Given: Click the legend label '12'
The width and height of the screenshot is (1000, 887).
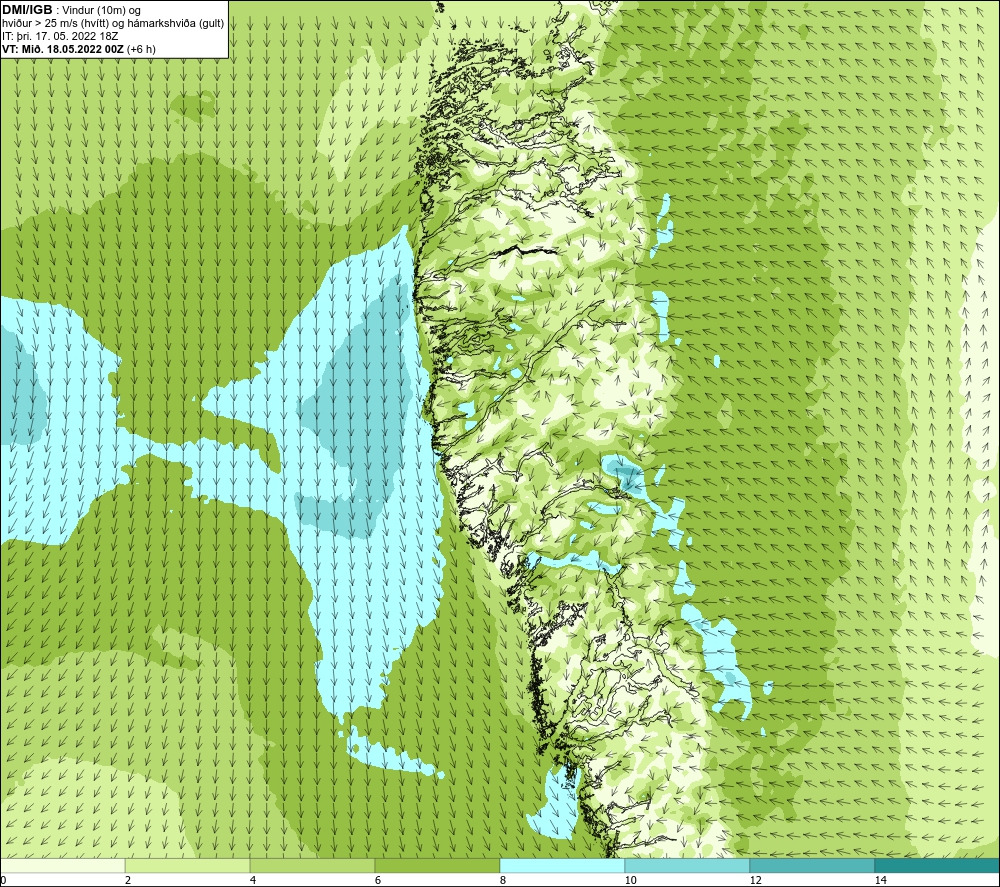Looking at the screenshot, I should pyautogui.click(x=756, y=880).
